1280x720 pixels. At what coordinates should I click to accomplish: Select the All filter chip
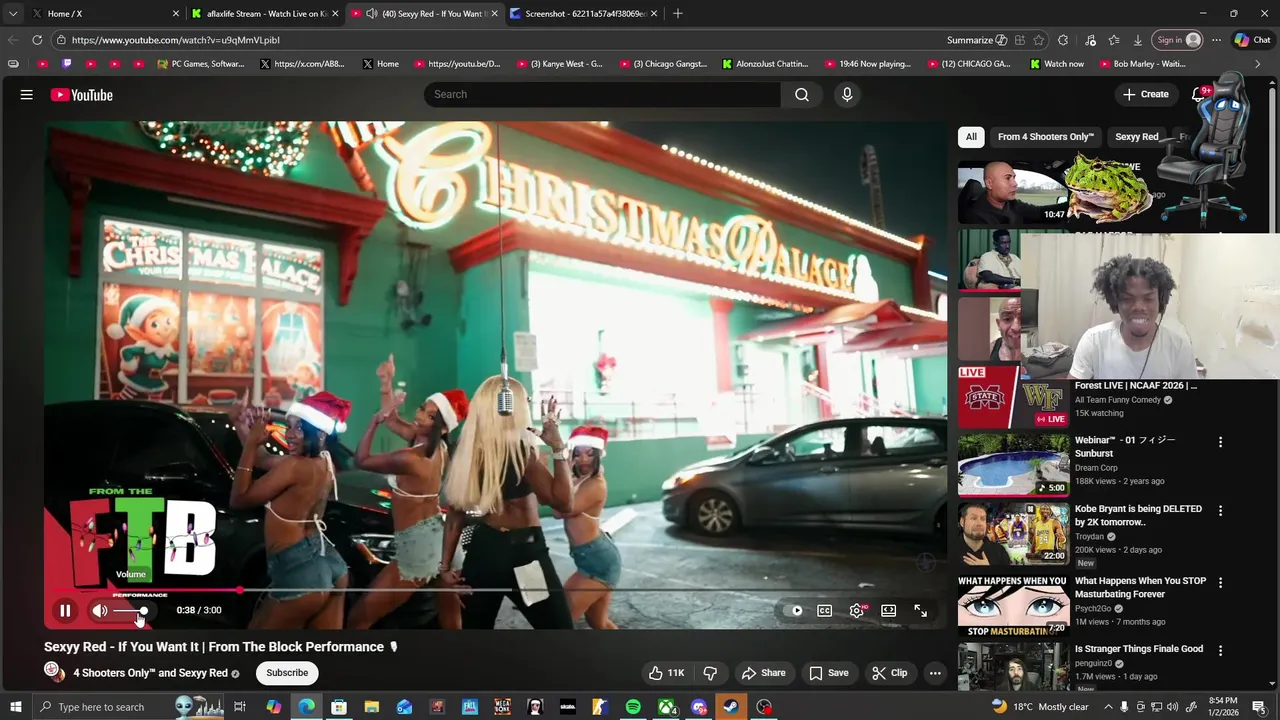point(971,137)
